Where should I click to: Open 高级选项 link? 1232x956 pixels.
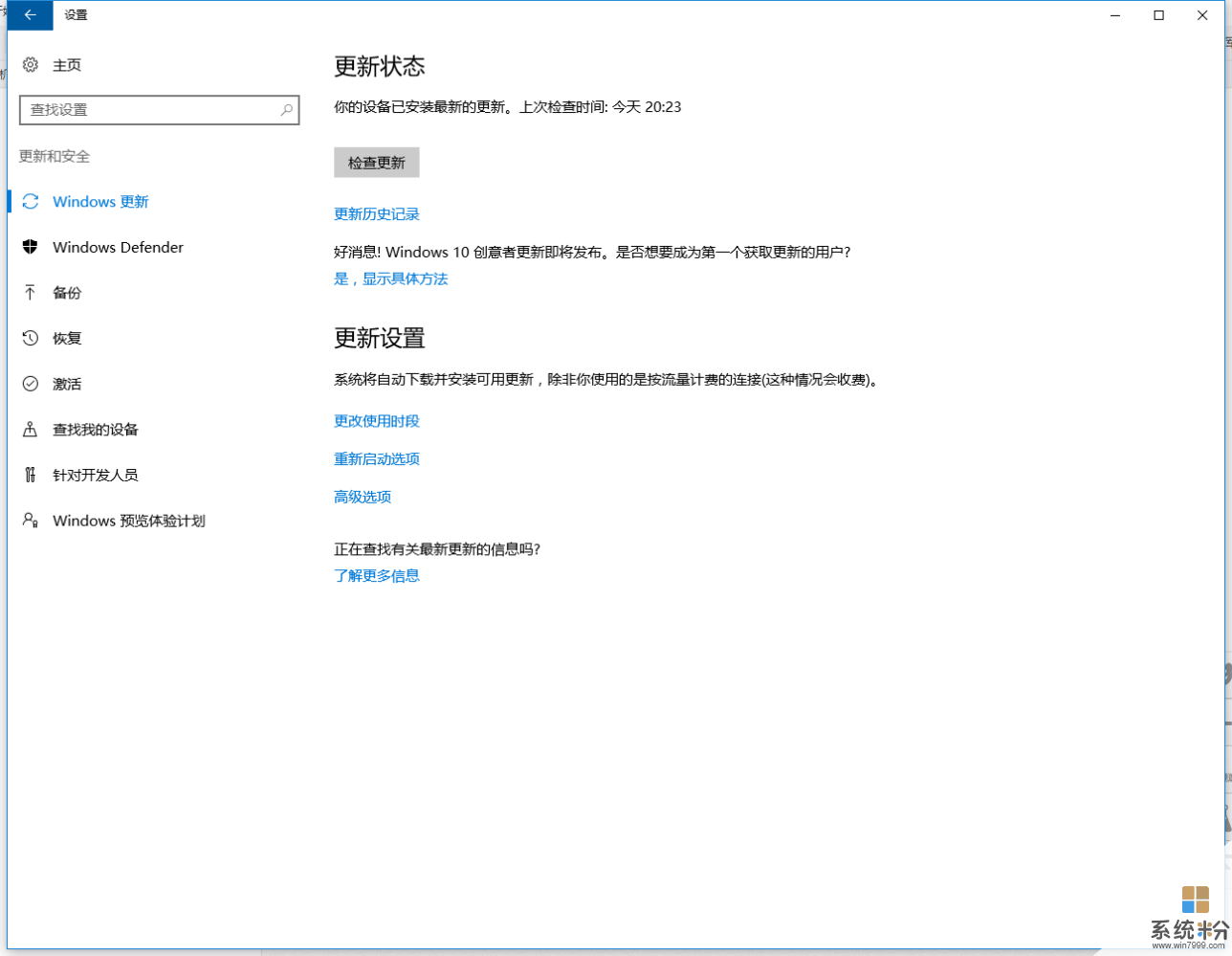click(x=363, y=497)
